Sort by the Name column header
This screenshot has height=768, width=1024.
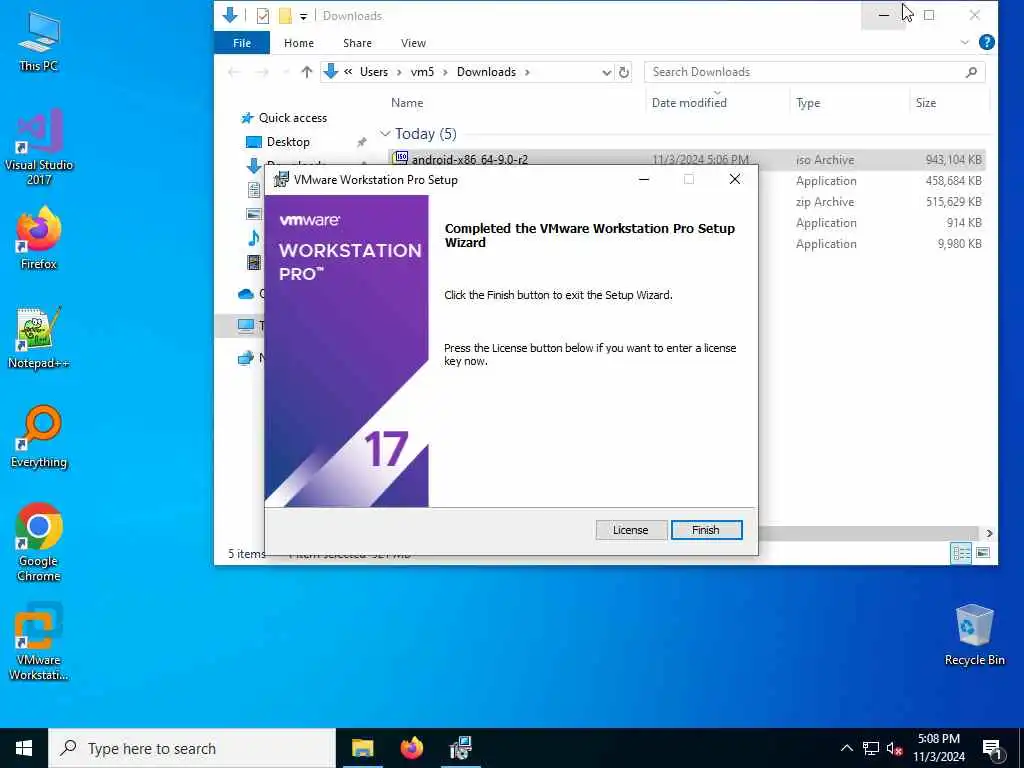pyautogui.click(x=407, y=103)
